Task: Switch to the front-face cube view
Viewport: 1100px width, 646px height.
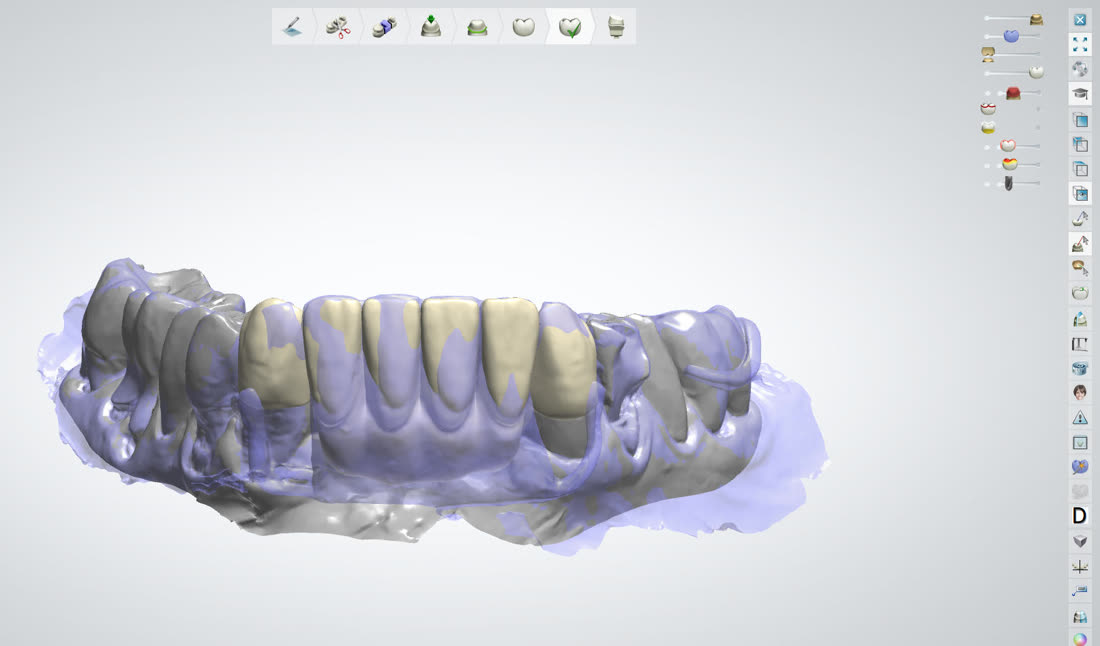Action: [1080, 120]
